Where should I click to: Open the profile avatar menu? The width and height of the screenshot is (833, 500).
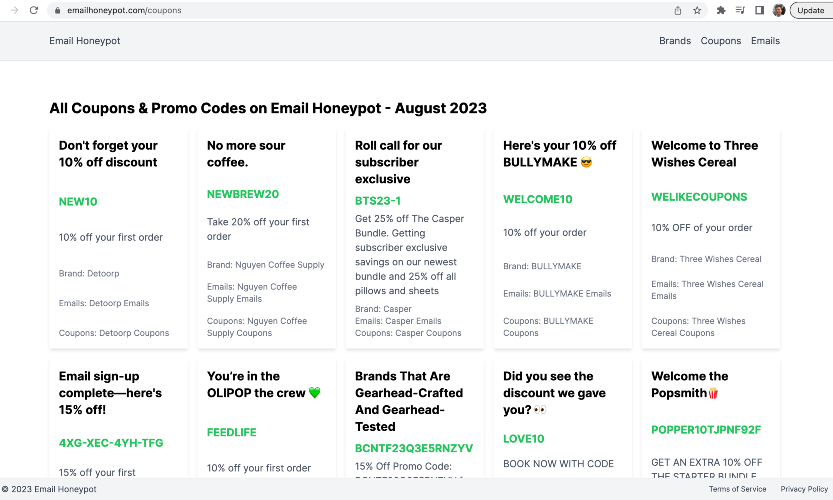(779, 10)
